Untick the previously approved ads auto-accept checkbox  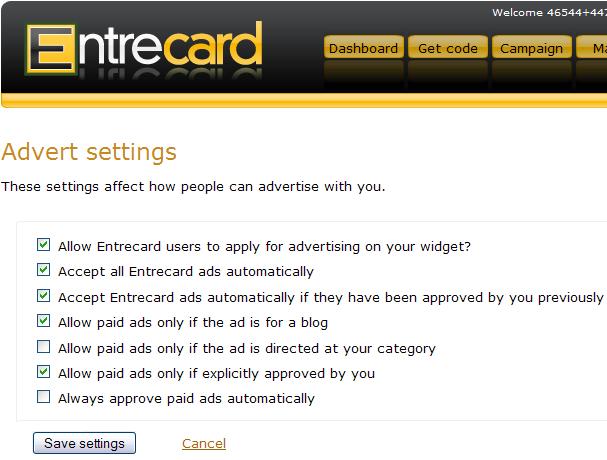(43, 296)
